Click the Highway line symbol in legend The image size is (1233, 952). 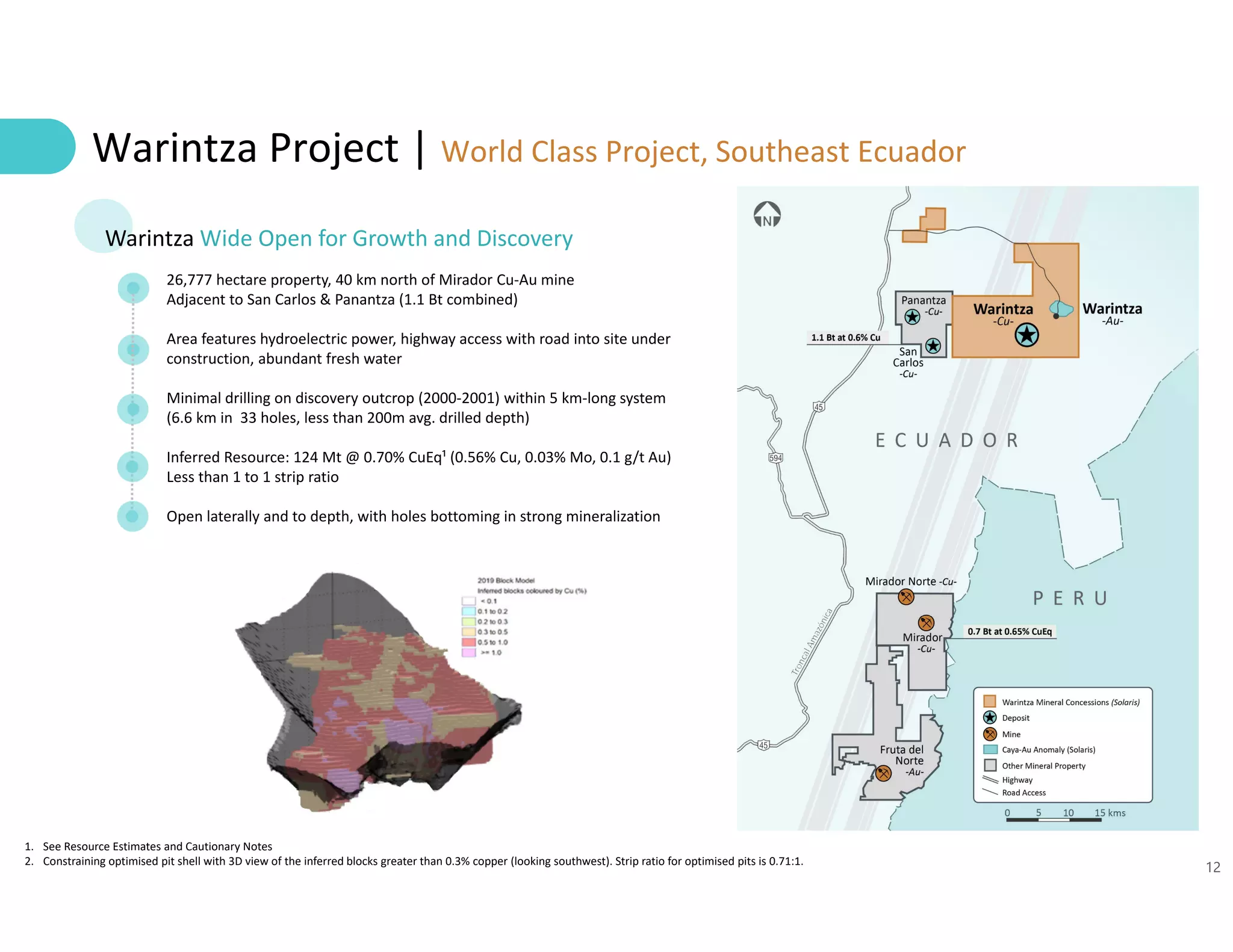click(x=990, y=780)
